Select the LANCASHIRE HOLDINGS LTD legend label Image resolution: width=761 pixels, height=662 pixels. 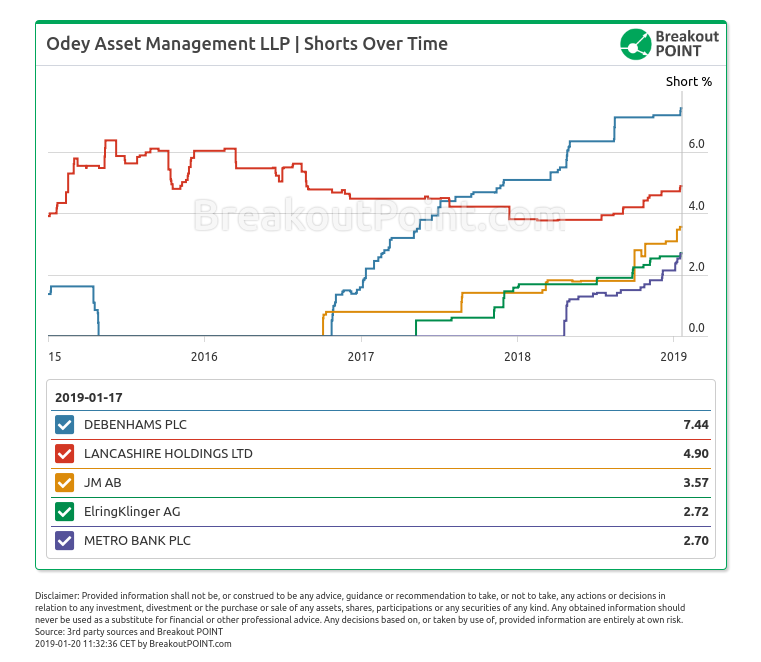[x=168, y=454]
